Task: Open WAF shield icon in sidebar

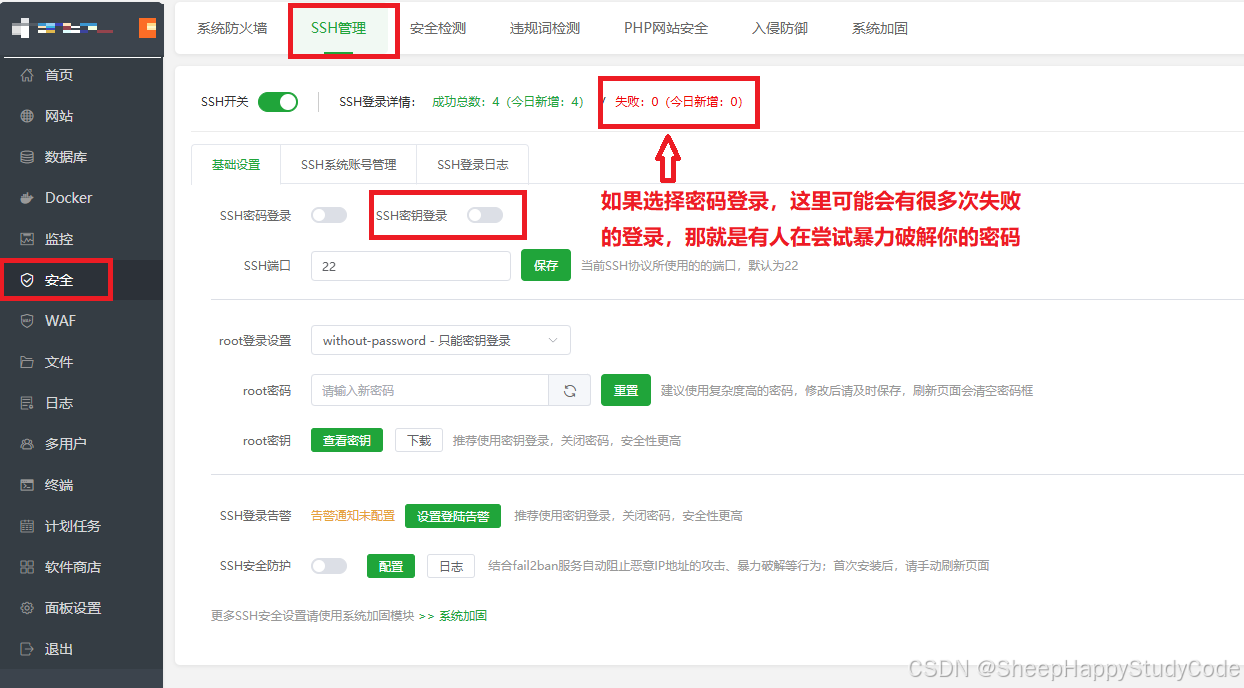Action: tap(27, 321)
